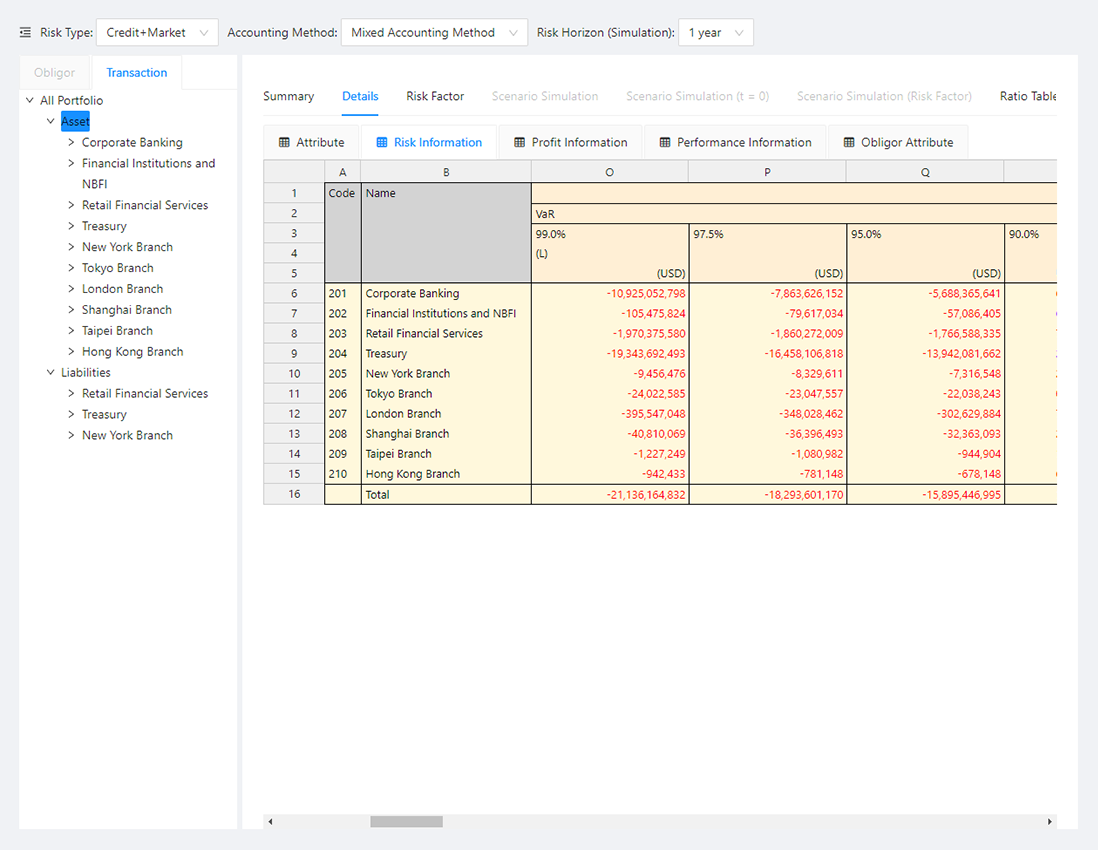Collapse the All Portfolio tree node
Screen dimensions: 1098x850
(x=30, y=101)
